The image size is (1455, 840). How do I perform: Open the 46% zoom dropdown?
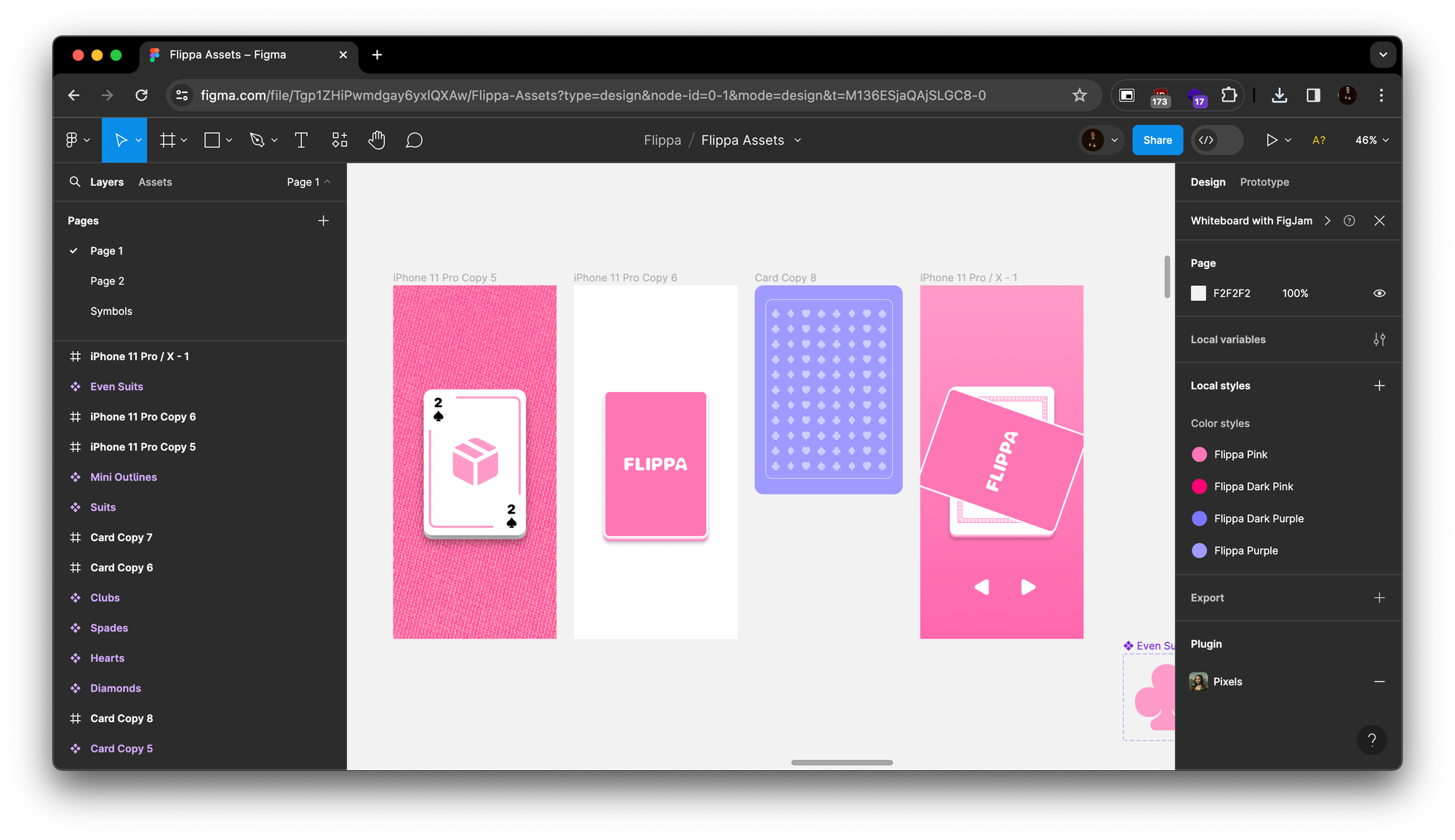coord(1372,140)
